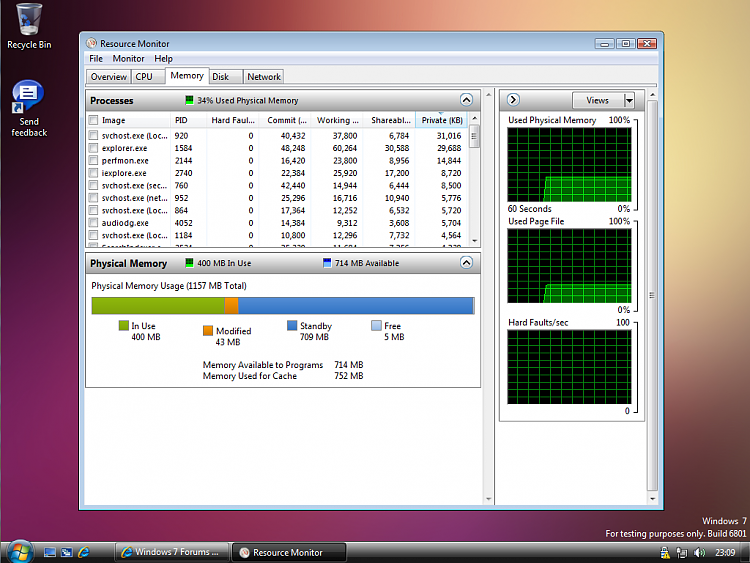
Task: Check the audiodg.exe checkbox
Action: [93, 222]
